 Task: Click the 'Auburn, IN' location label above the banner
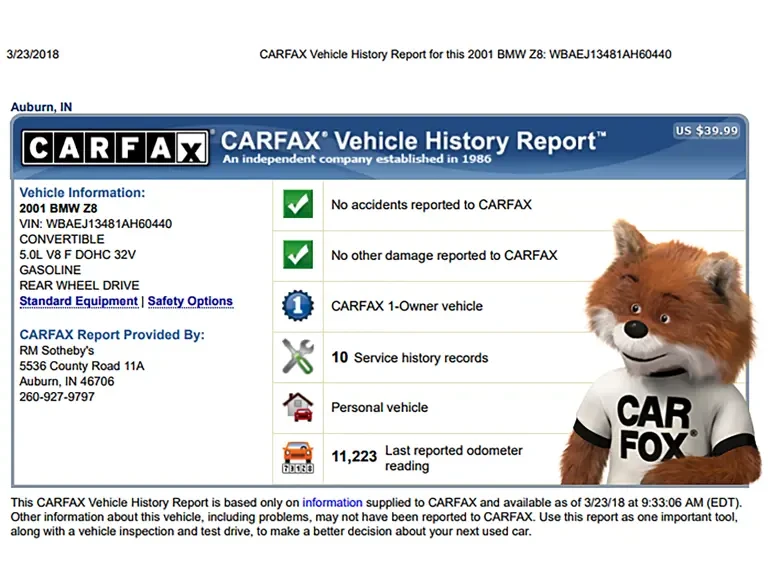[42, 107]
